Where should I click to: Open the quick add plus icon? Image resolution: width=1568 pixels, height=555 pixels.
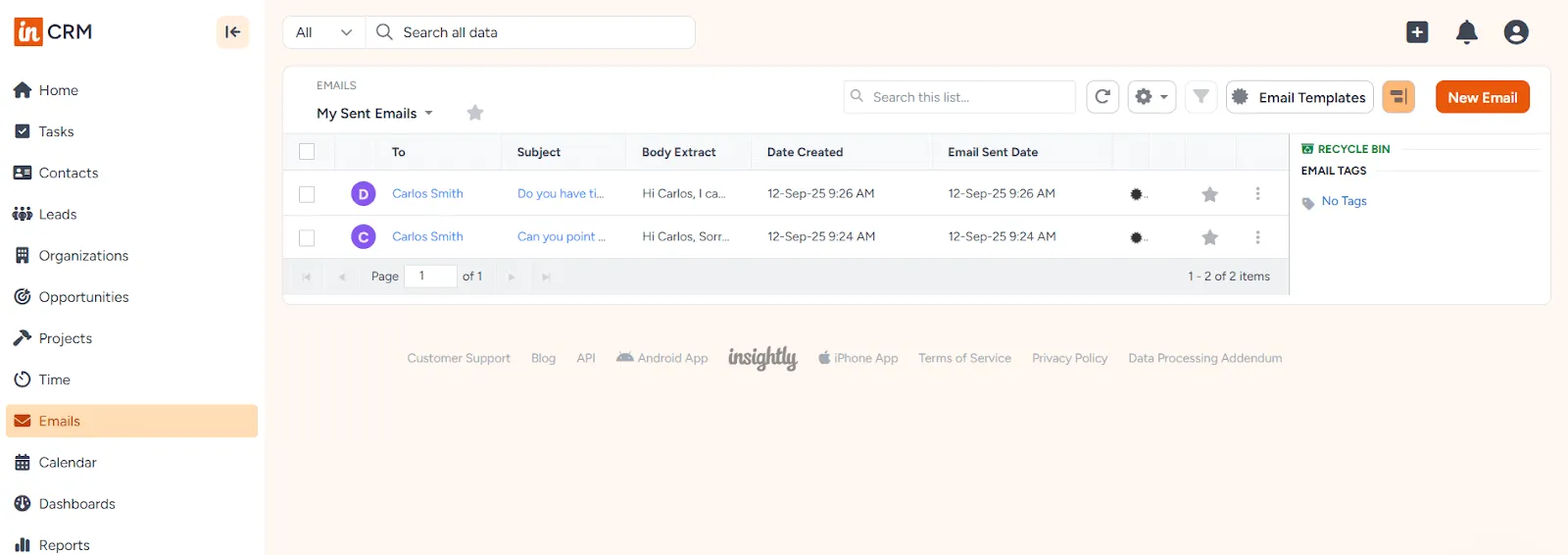point(1417,32)
